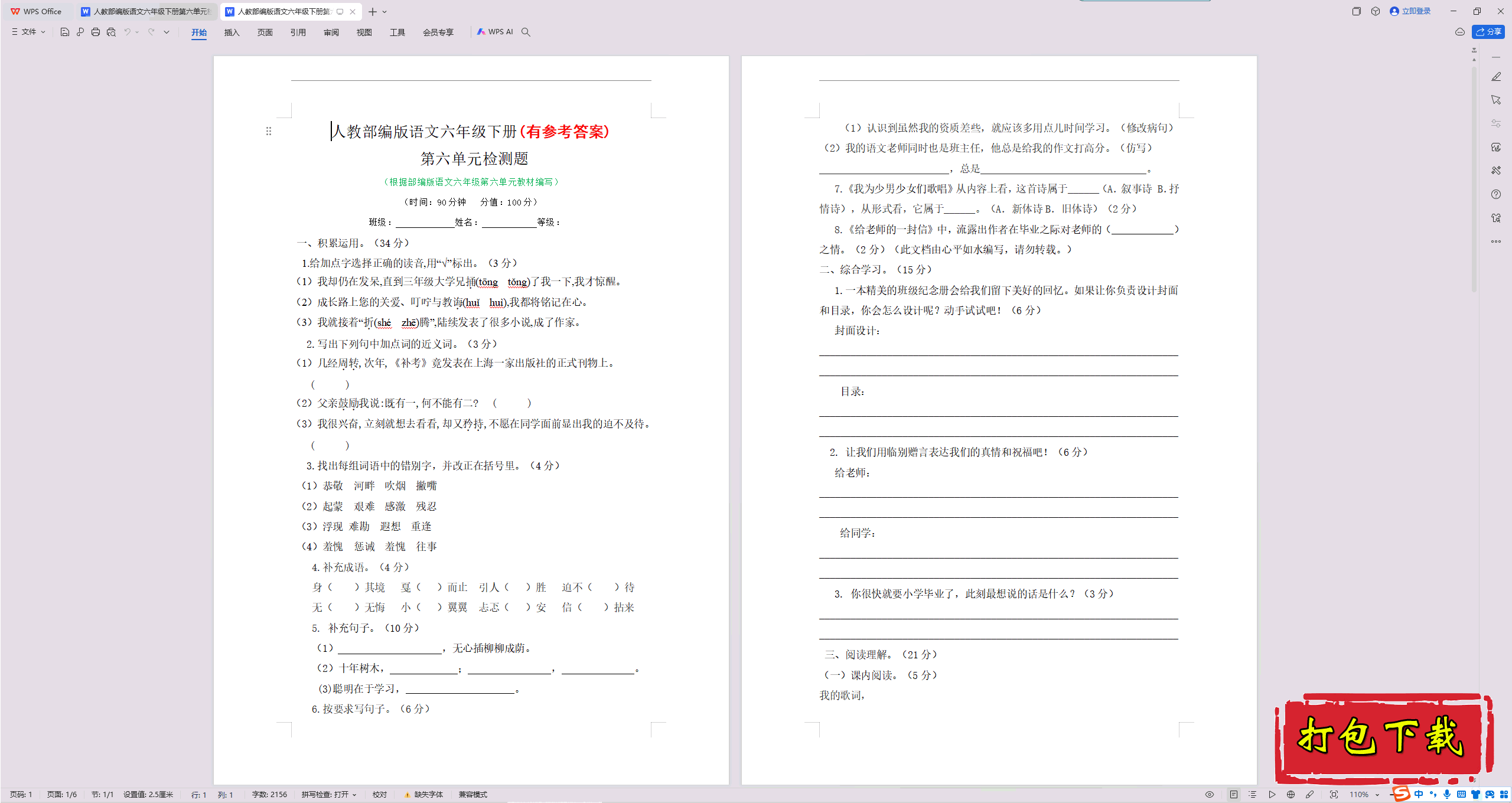Switch to web layout globe icon
The height and width of the screenshot is (803, 1512).
pos(1291,795)
